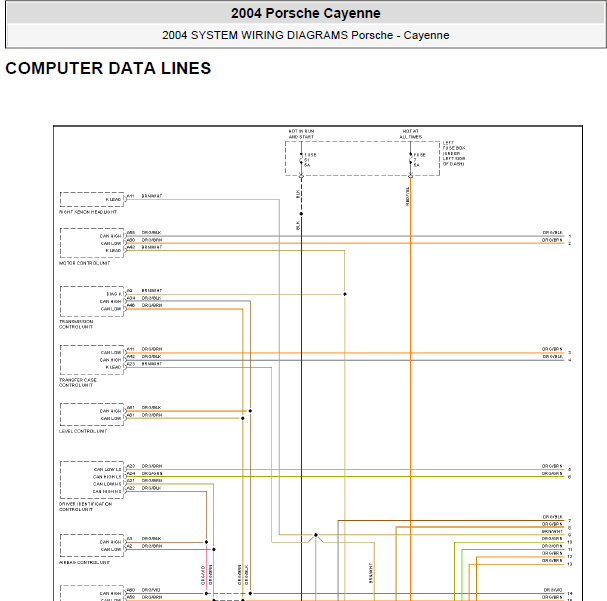Select the 'HOT IN RUN AND START' label
The image size is (607, 601).
[301, 134]
